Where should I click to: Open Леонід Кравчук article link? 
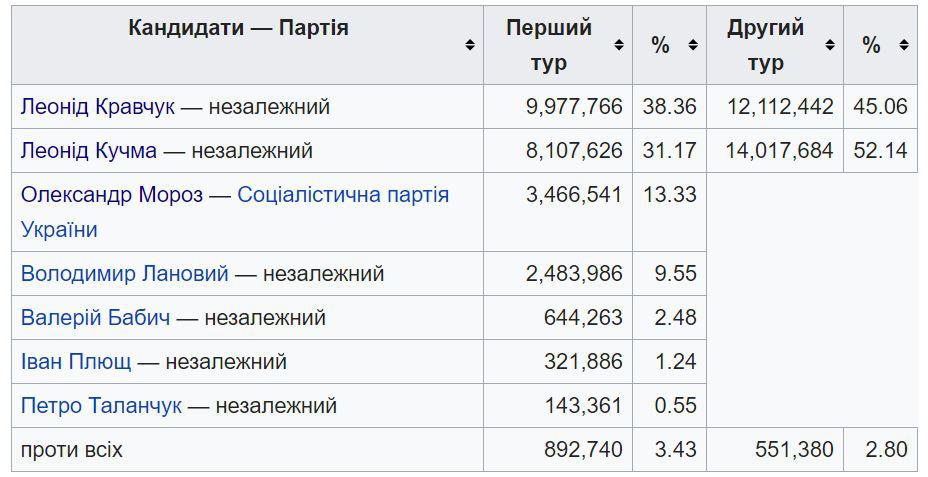[98, 107]
